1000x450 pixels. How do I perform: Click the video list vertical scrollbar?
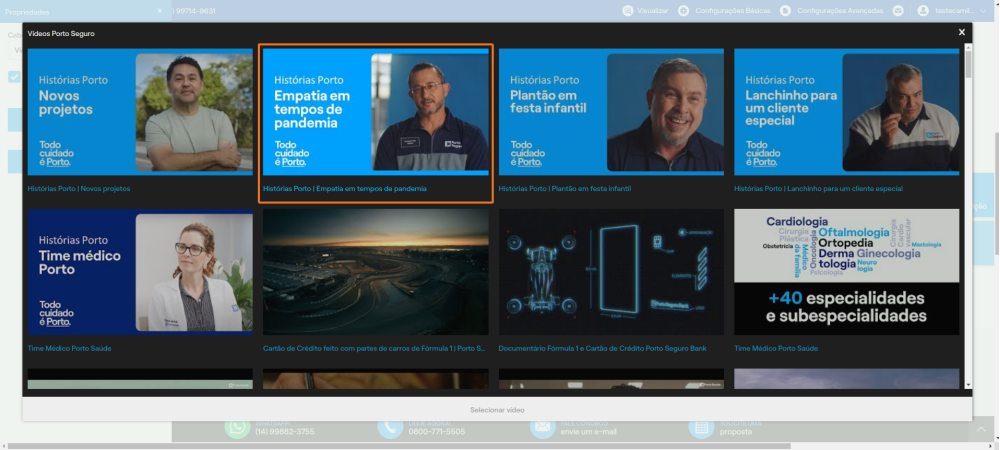tap(968, 217)
